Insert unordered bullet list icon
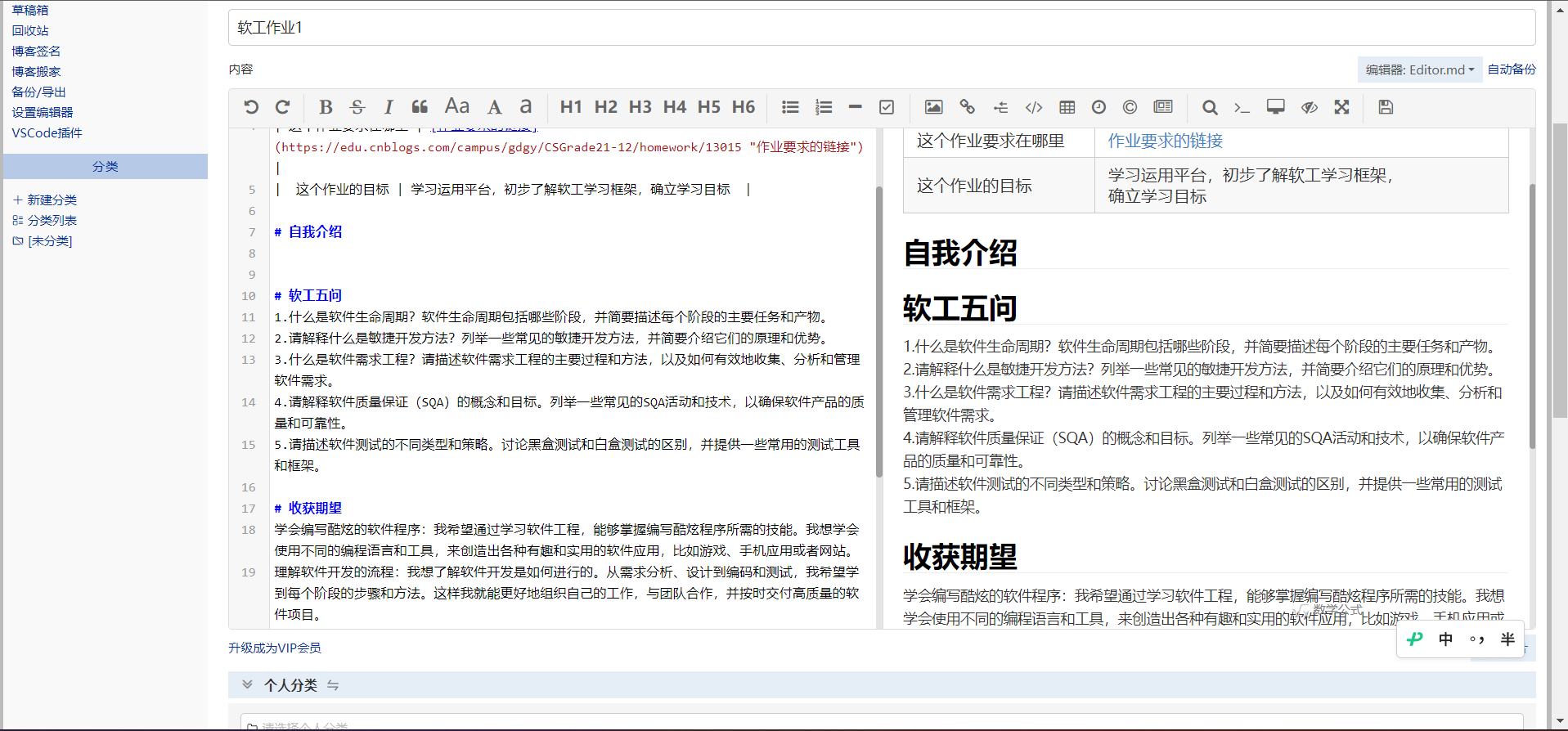1568x731 pixels. 790,107
